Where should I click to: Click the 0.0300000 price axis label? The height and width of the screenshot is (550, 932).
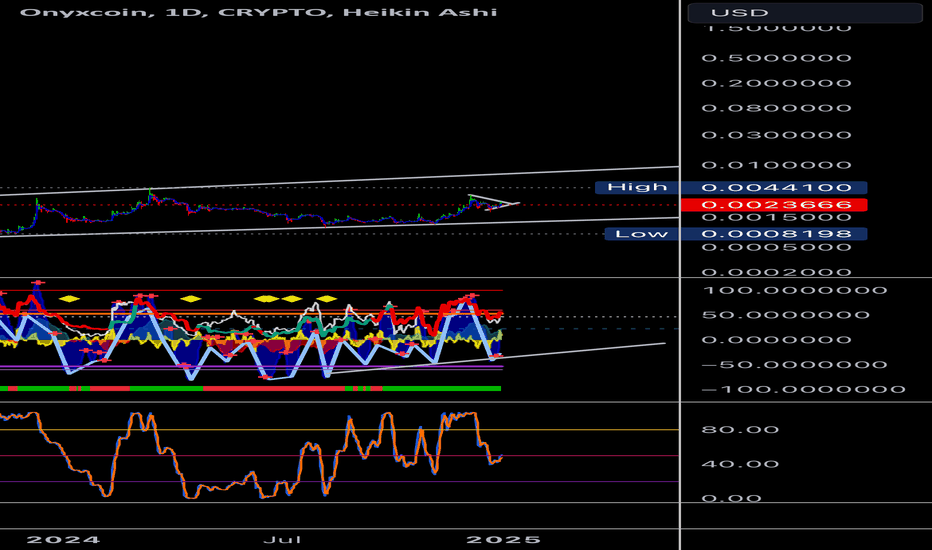pos(776,135)
